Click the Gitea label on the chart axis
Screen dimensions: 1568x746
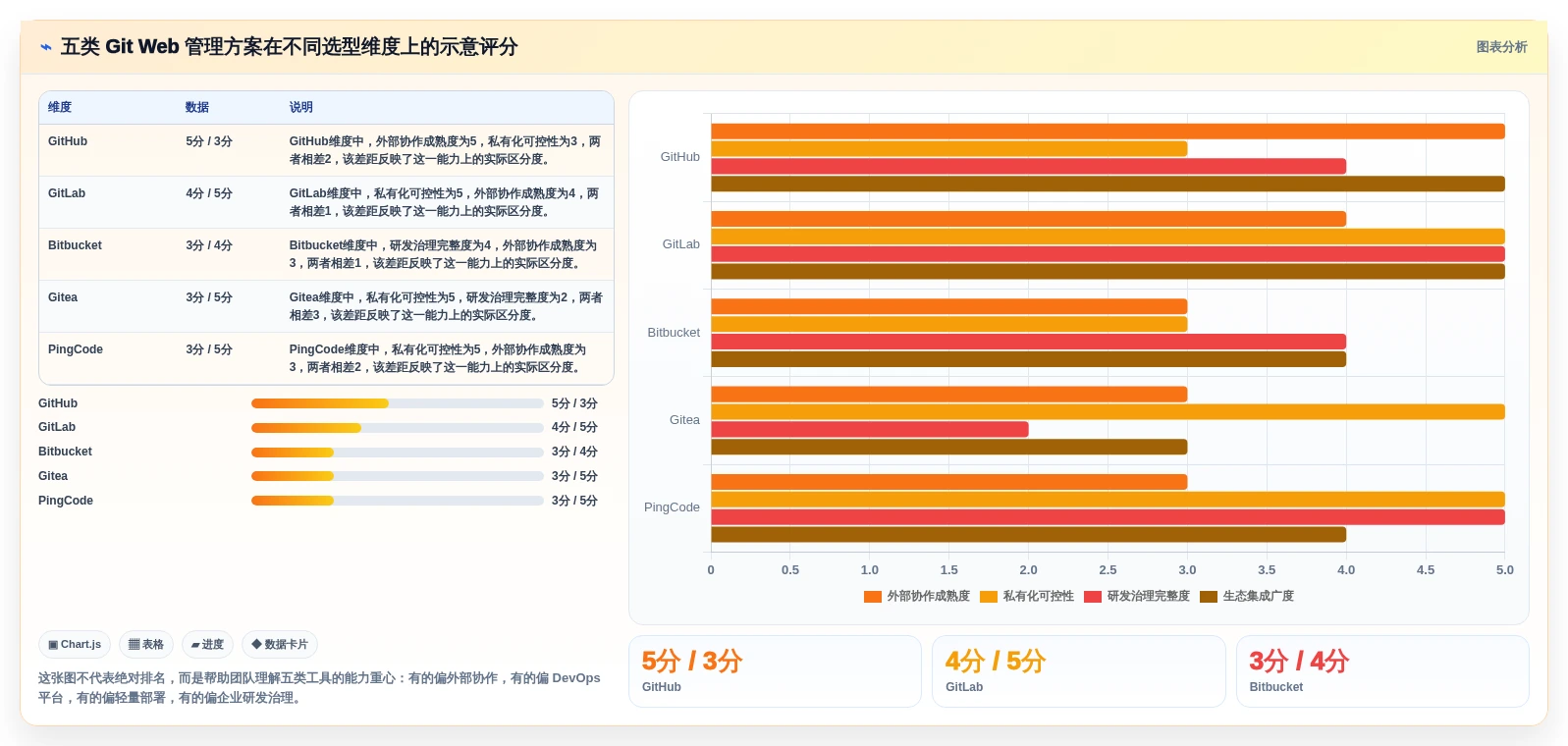pos(684,420)
